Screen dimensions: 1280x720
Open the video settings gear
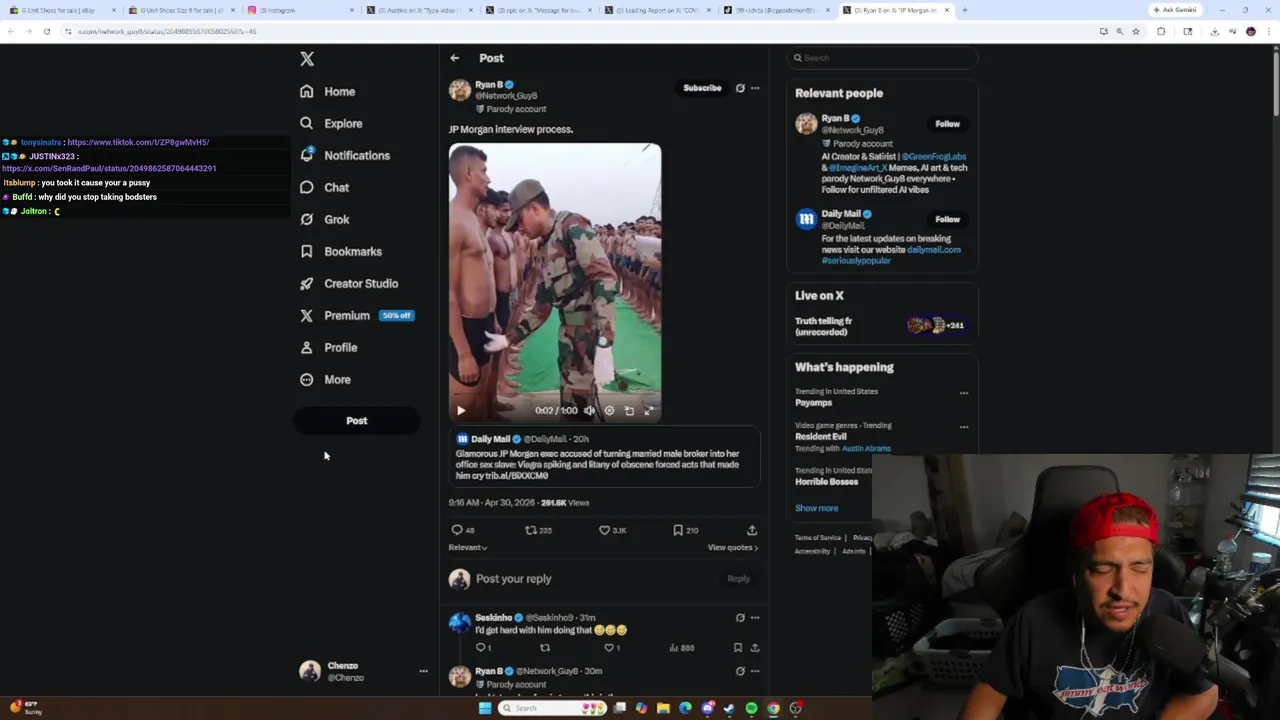[609, 410]
